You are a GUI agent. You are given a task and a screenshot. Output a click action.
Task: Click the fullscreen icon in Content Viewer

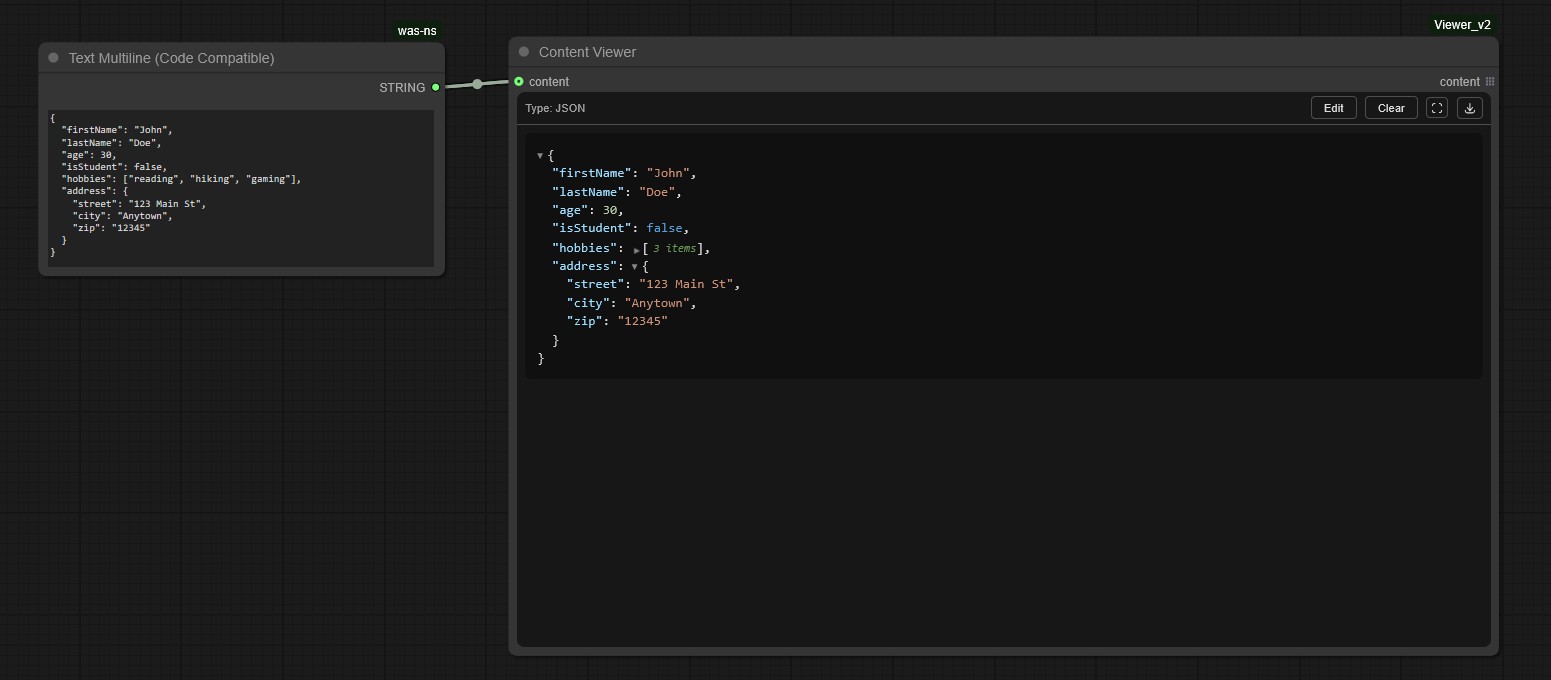pos(1437,108)
